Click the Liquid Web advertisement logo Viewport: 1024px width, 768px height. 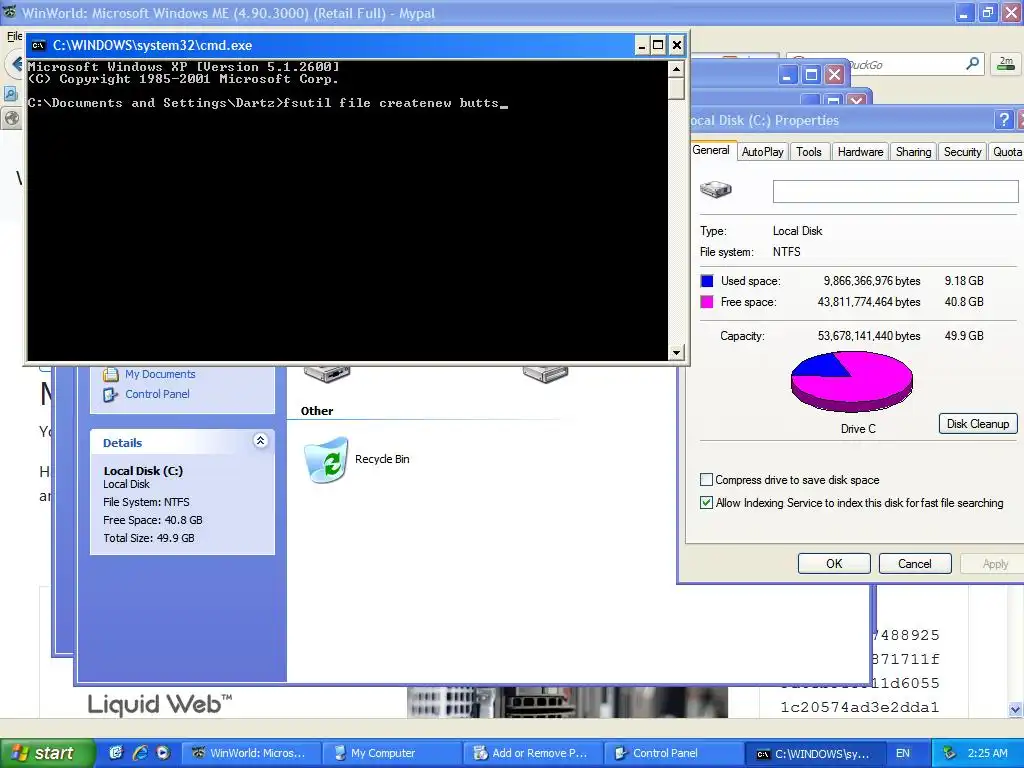[160, 705]
